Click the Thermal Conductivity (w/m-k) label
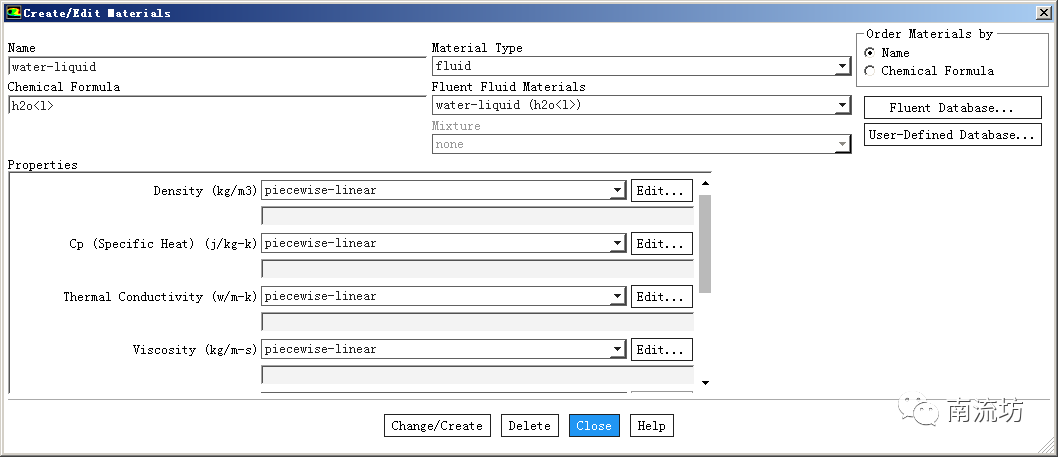 coord(161,297)
